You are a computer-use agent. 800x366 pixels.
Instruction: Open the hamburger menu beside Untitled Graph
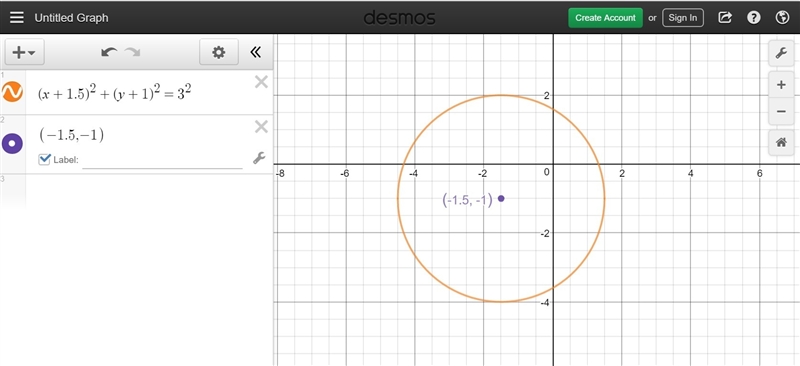[17, 17]
